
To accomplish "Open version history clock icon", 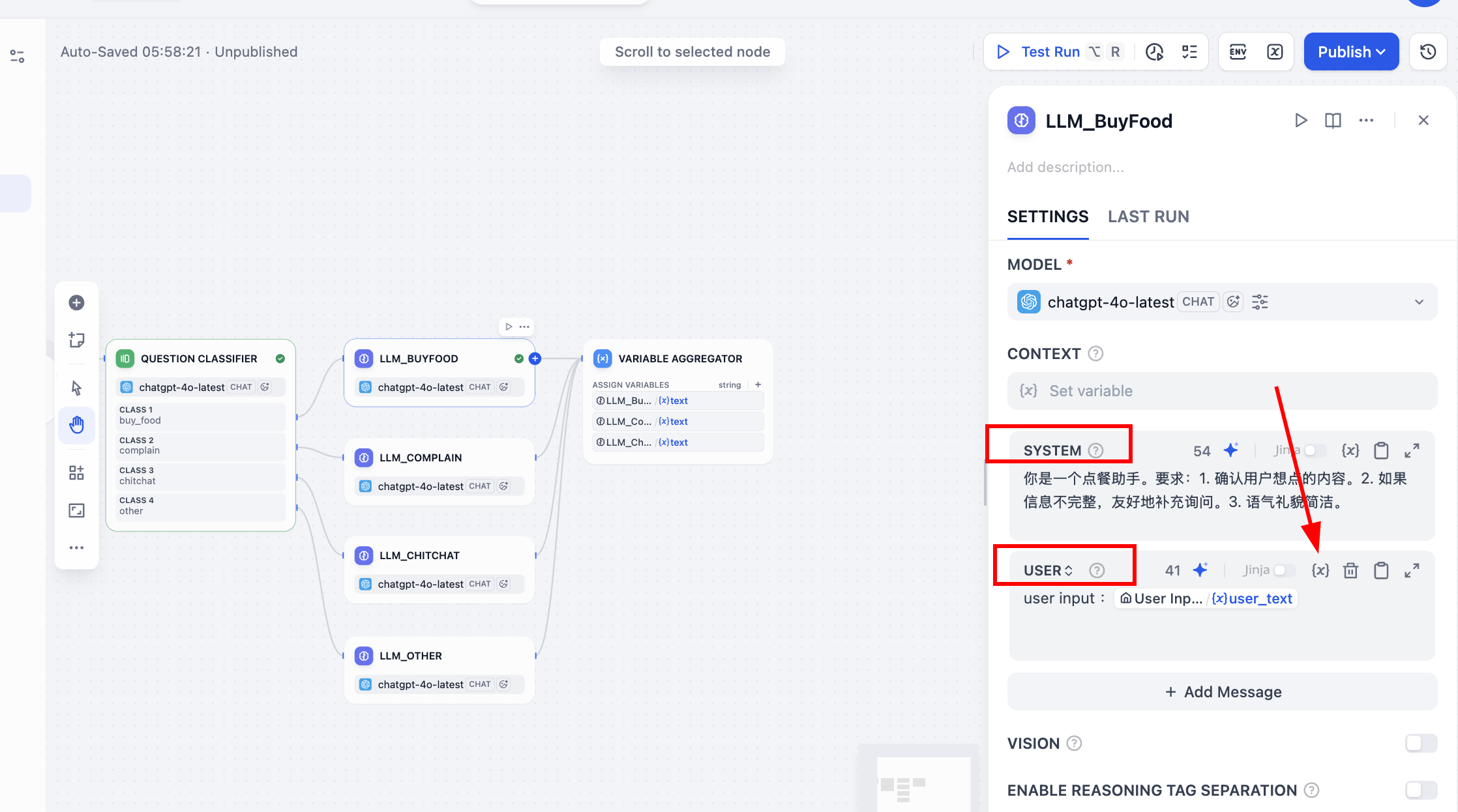I will [x=1428, y=52].
